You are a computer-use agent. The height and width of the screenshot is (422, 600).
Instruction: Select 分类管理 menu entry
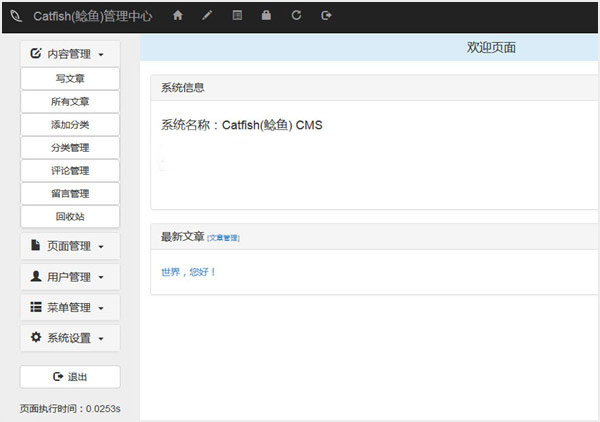pos(70,148)
